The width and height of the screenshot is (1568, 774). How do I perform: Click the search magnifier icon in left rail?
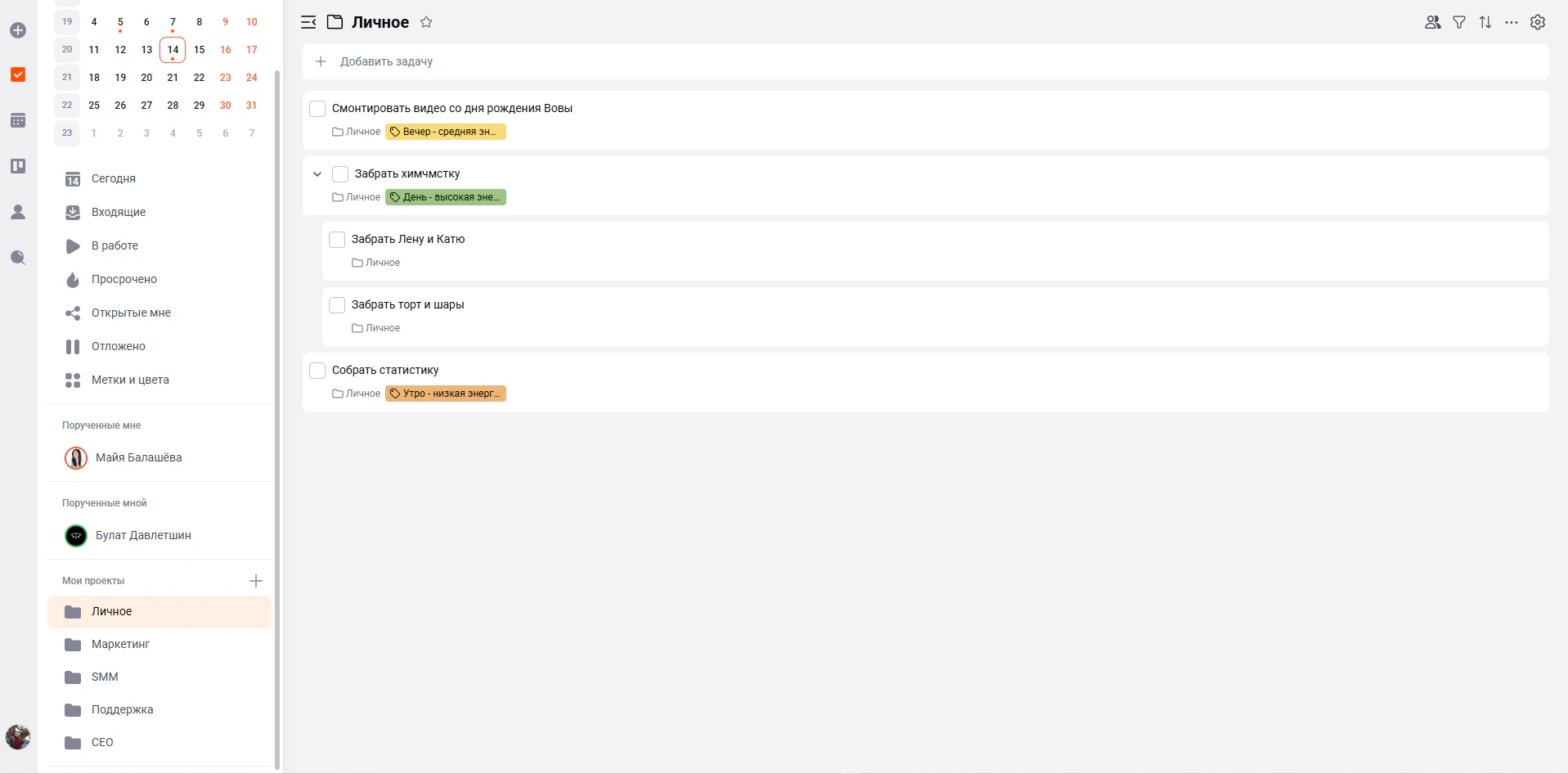point(18,258)
